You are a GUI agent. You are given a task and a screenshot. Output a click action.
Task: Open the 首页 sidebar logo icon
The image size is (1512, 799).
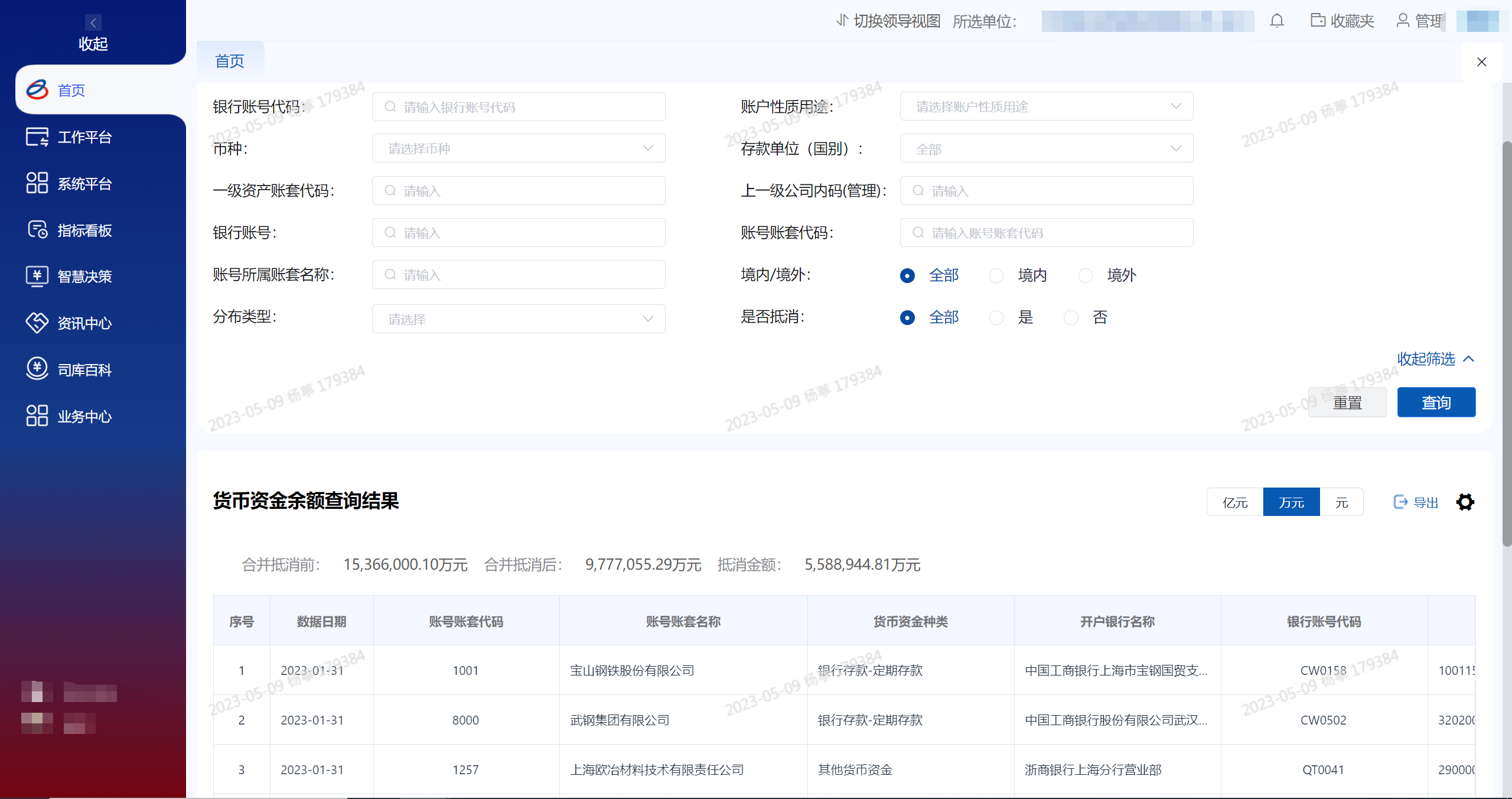click(x=37, y=90)
